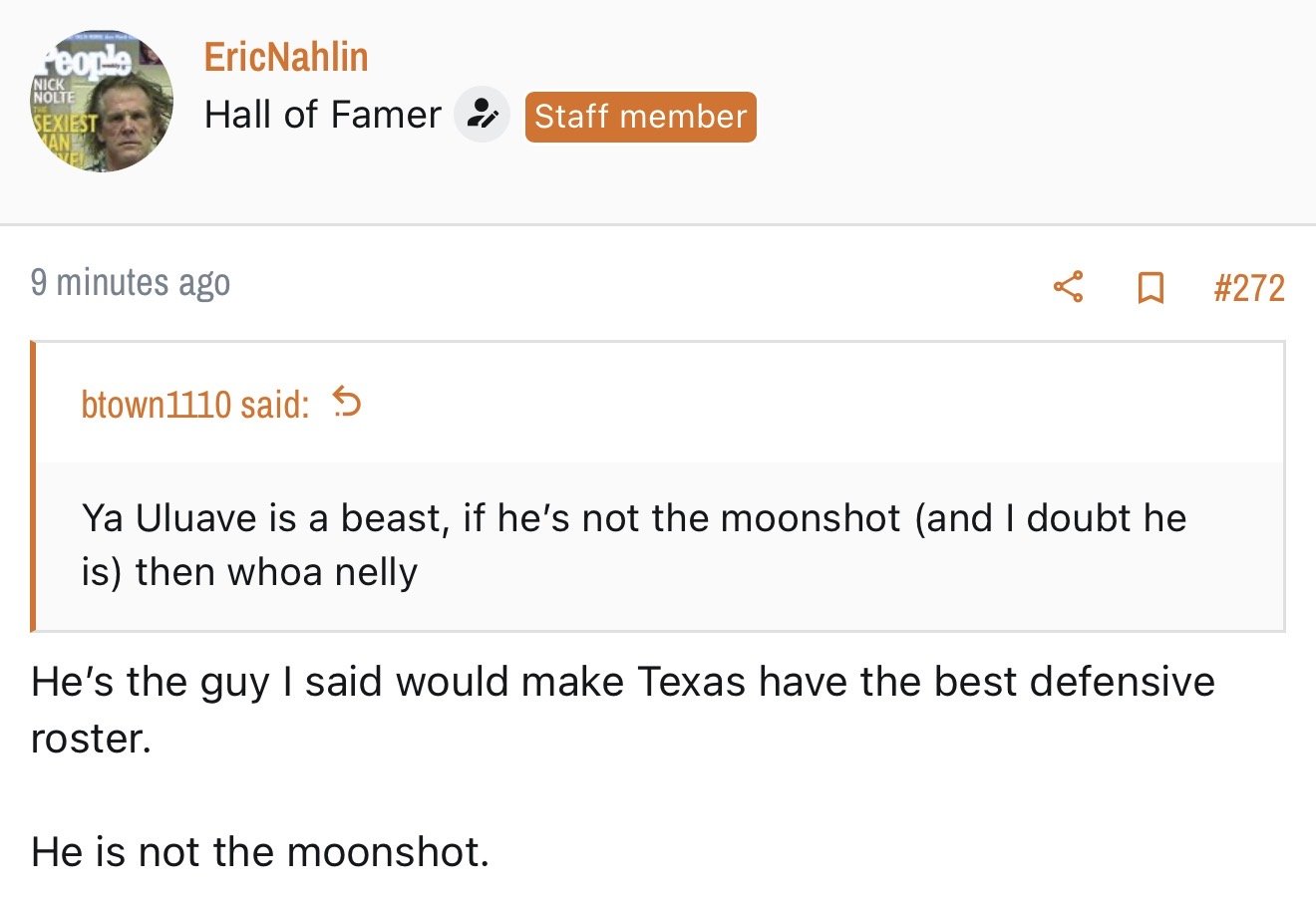
Task: Click the Staff member badge
Action: 640,117
